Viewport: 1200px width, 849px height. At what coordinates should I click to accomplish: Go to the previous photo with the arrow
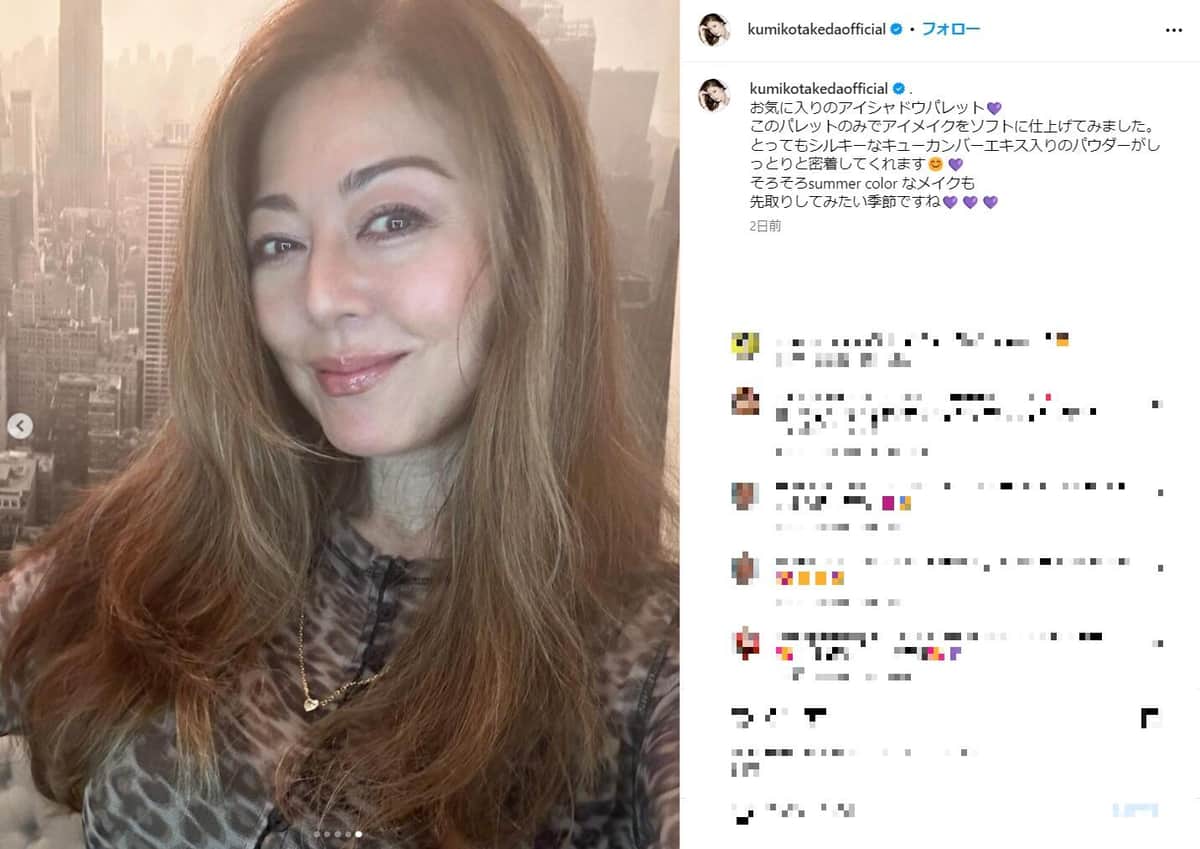(20, 426)
